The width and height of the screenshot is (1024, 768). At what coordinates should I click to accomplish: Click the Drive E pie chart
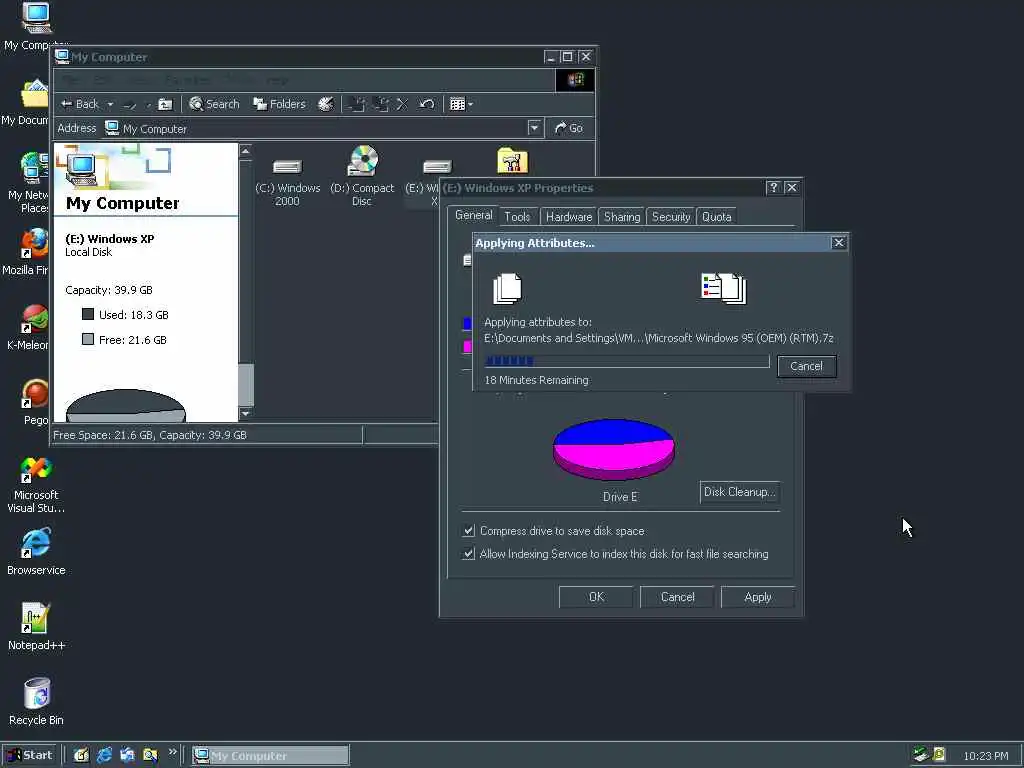pyautogui.click(x=614, y=449)
